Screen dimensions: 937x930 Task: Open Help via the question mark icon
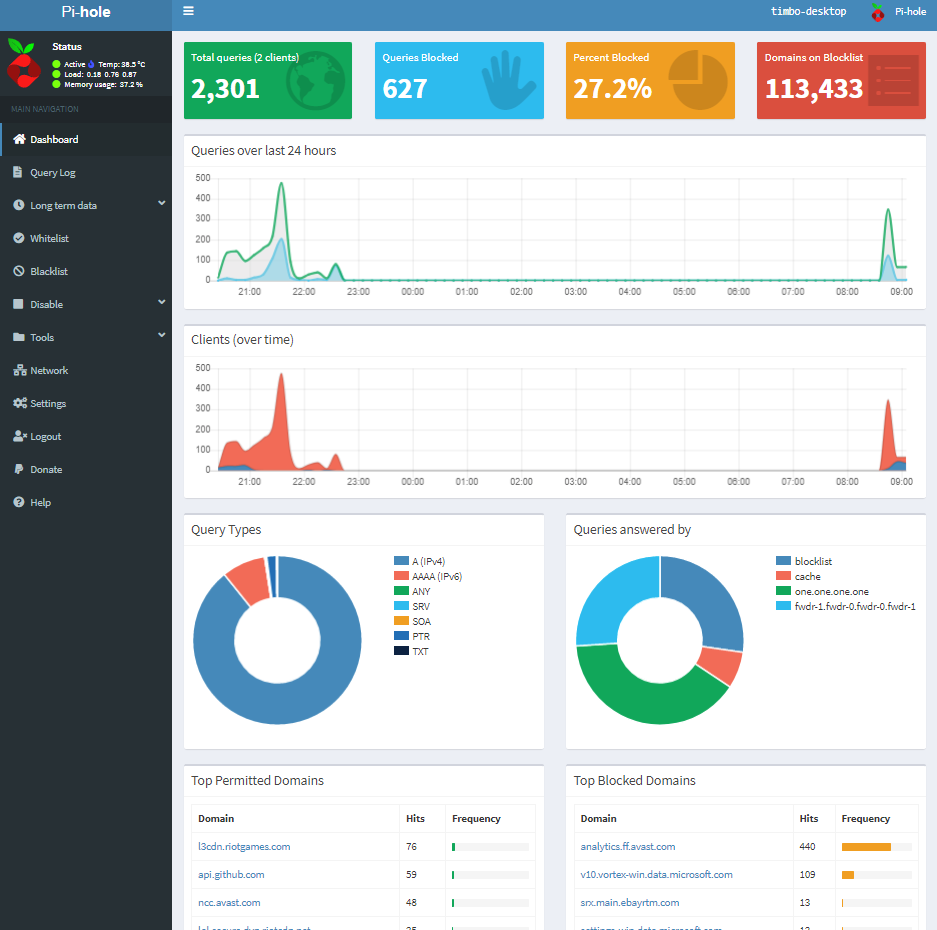pos(17,502)
